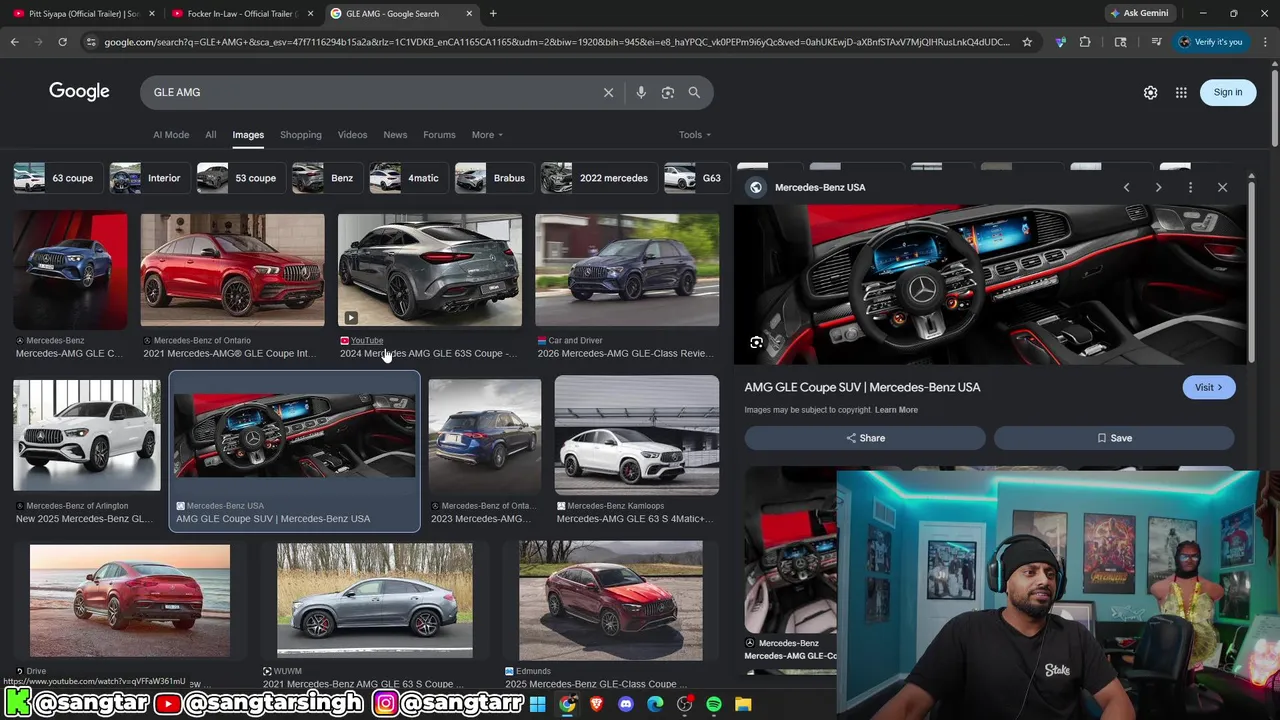The width and height of the screenshot is (1280, 720).
Task: Open AMG GLE Coupe SUV title link
Action: [x=862, y=387]
